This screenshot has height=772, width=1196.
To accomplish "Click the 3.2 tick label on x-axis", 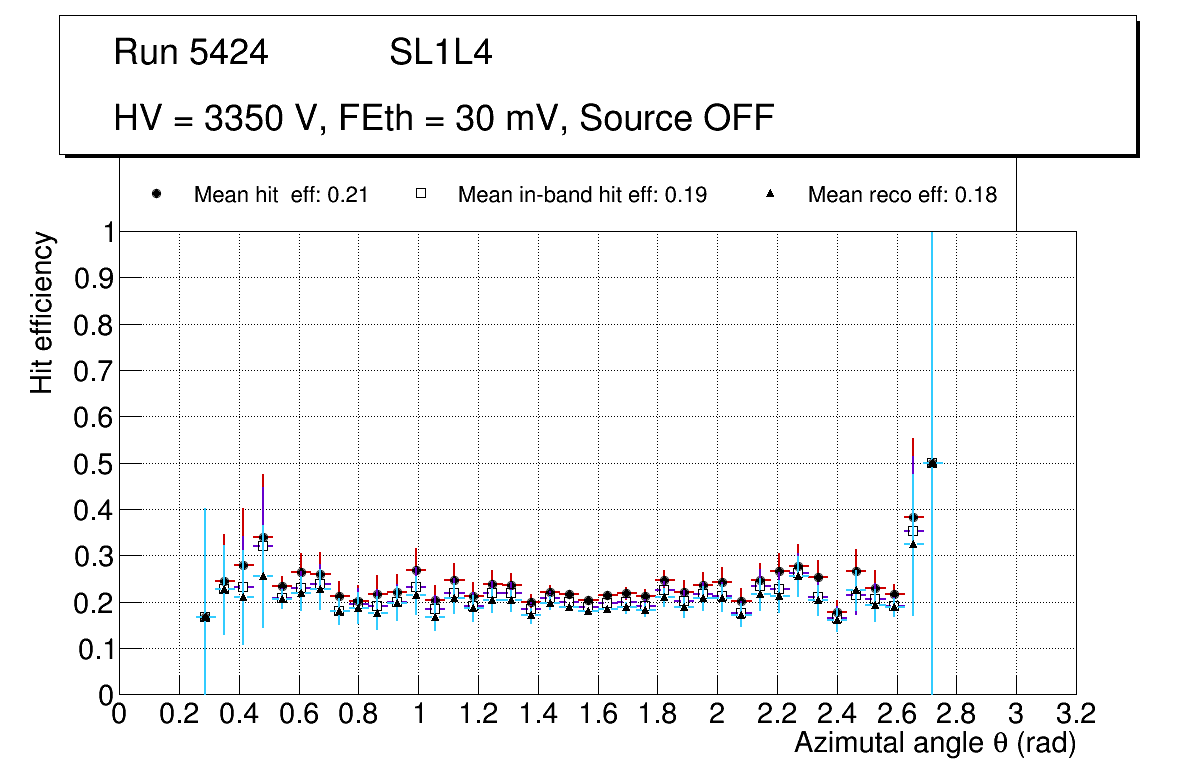I will click(x=1075, y=713).
